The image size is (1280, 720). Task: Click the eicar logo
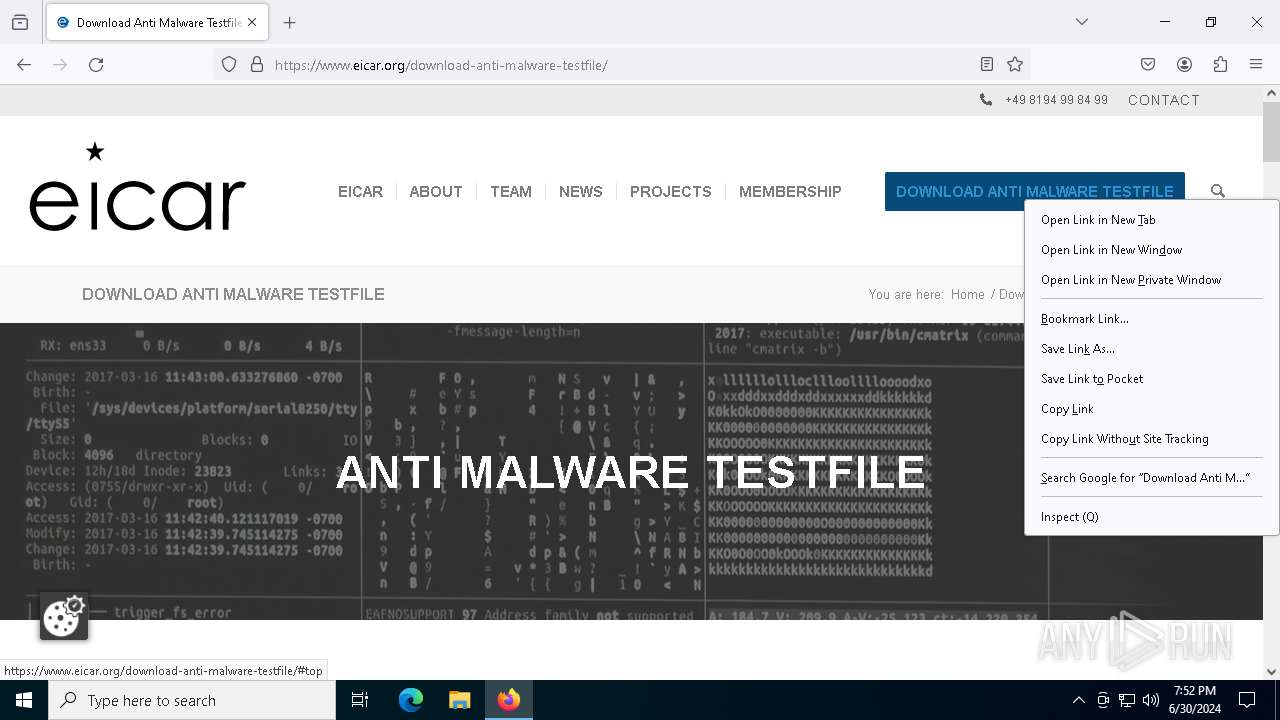(x=137, y=187)
